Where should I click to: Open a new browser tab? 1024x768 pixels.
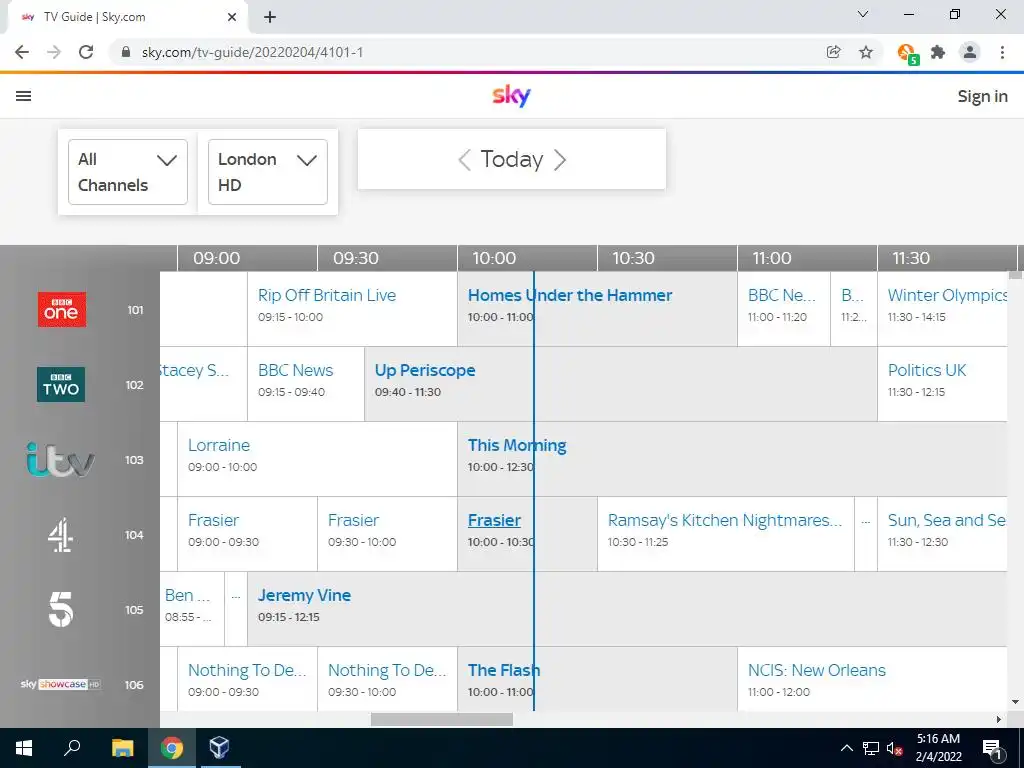(x=270, y=17)
